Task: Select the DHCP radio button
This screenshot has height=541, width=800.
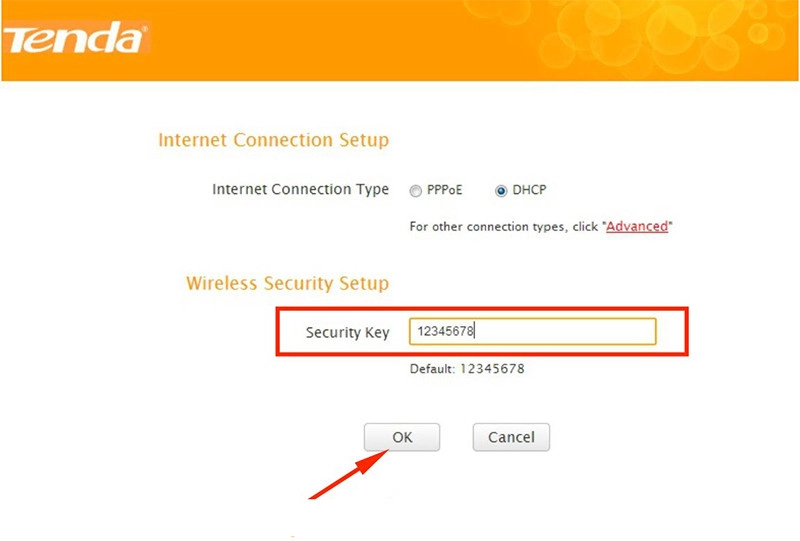Action: pos(501,191)
